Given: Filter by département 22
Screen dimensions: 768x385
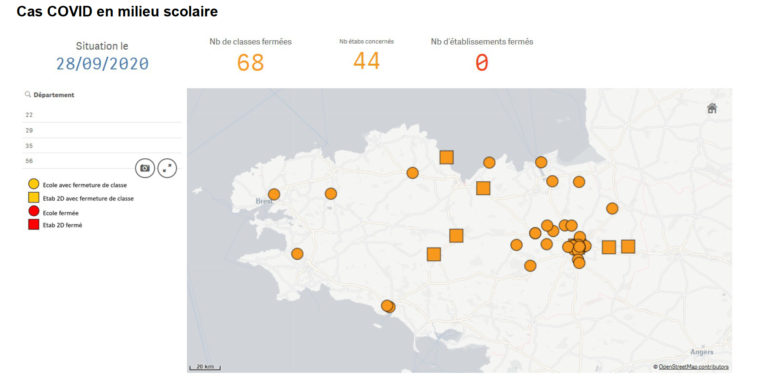Looking at the screenshot, I should (102, 115).
